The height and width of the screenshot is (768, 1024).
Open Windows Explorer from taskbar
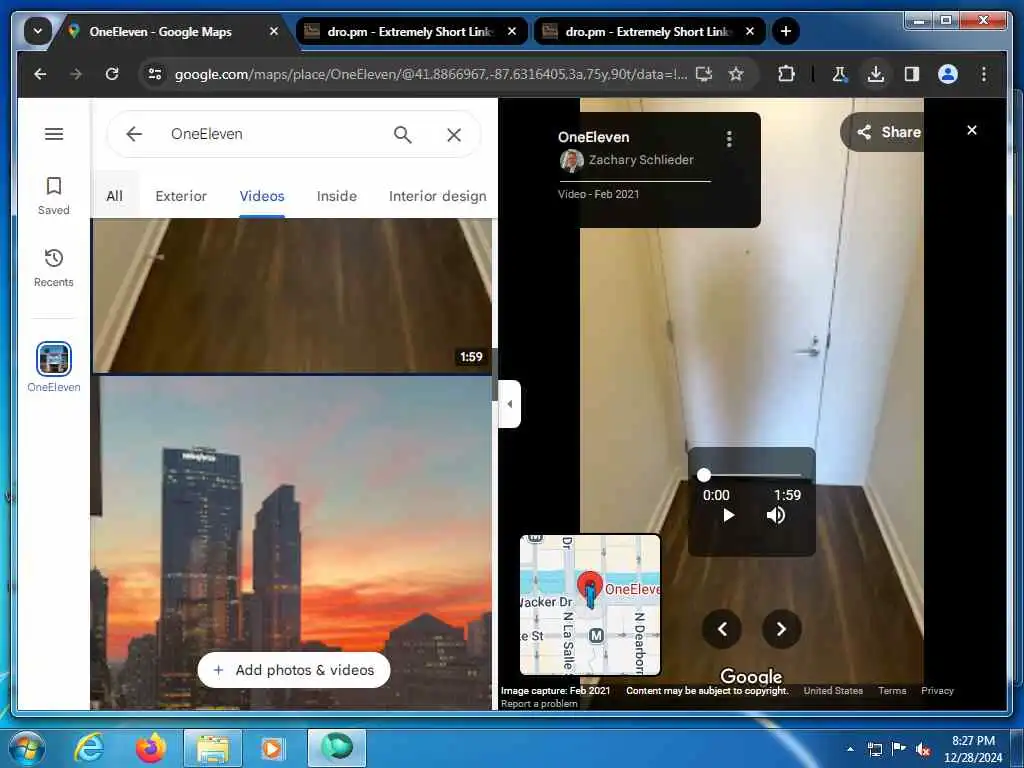pos(212,748)
